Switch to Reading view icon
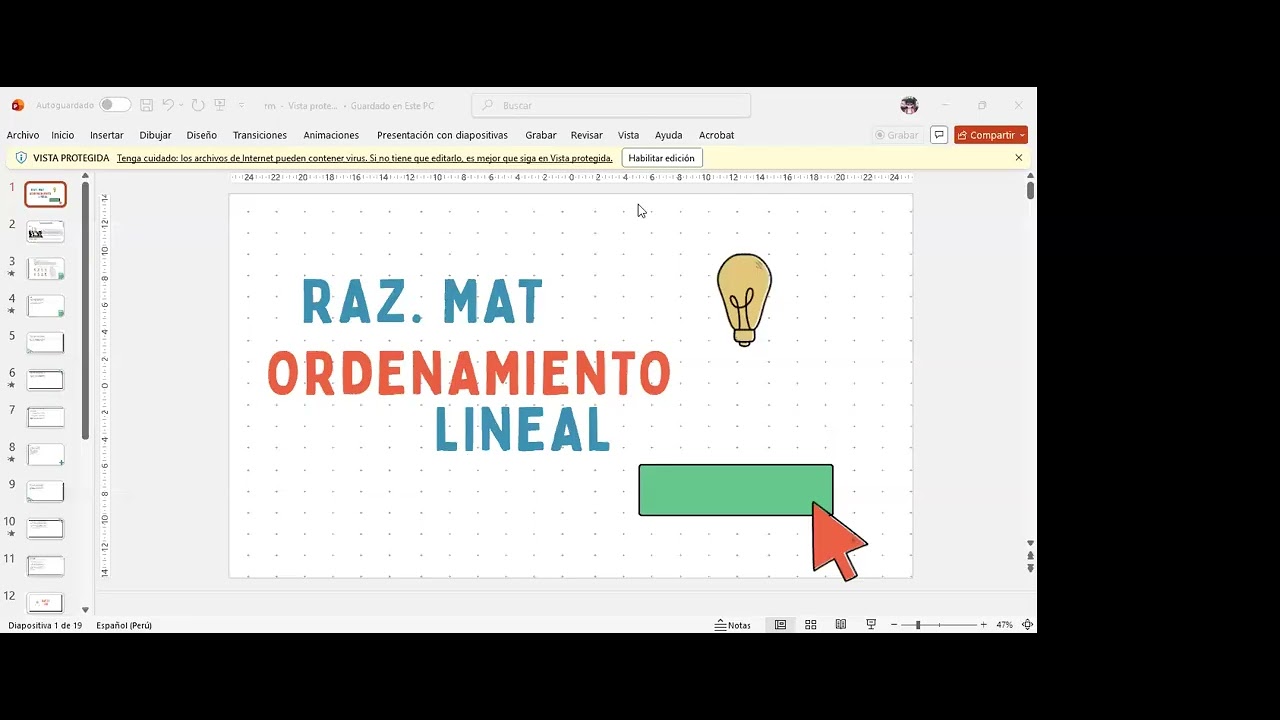 [x=841, y=625]
